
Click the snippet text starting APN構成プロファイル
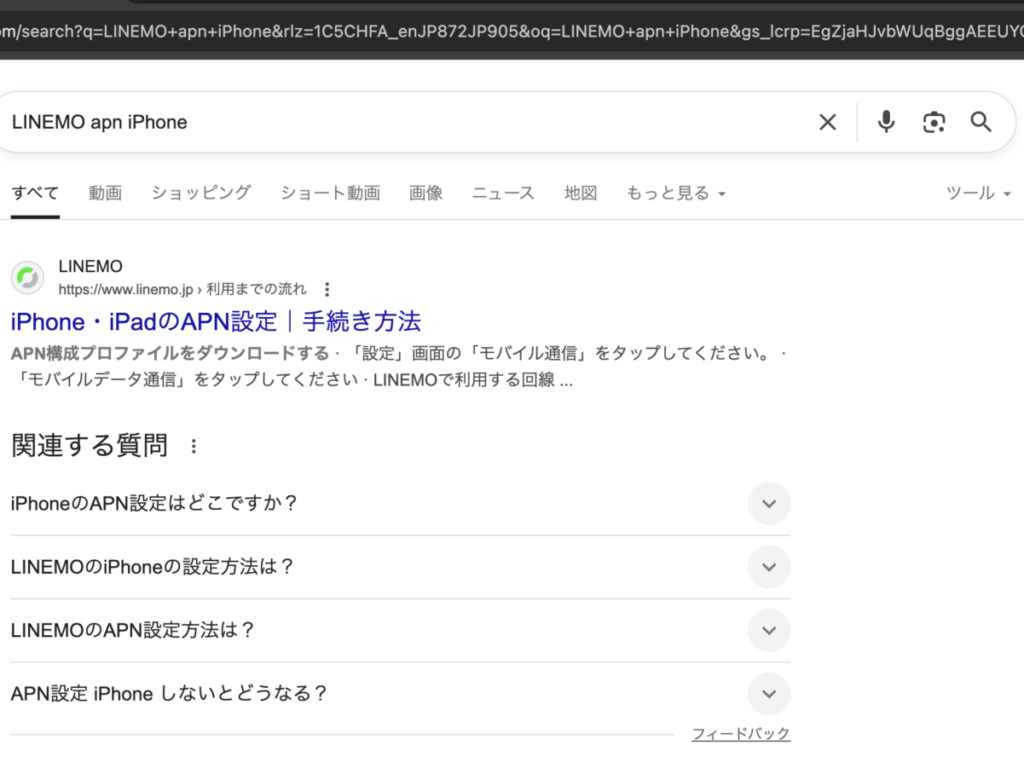click(398, 366)
